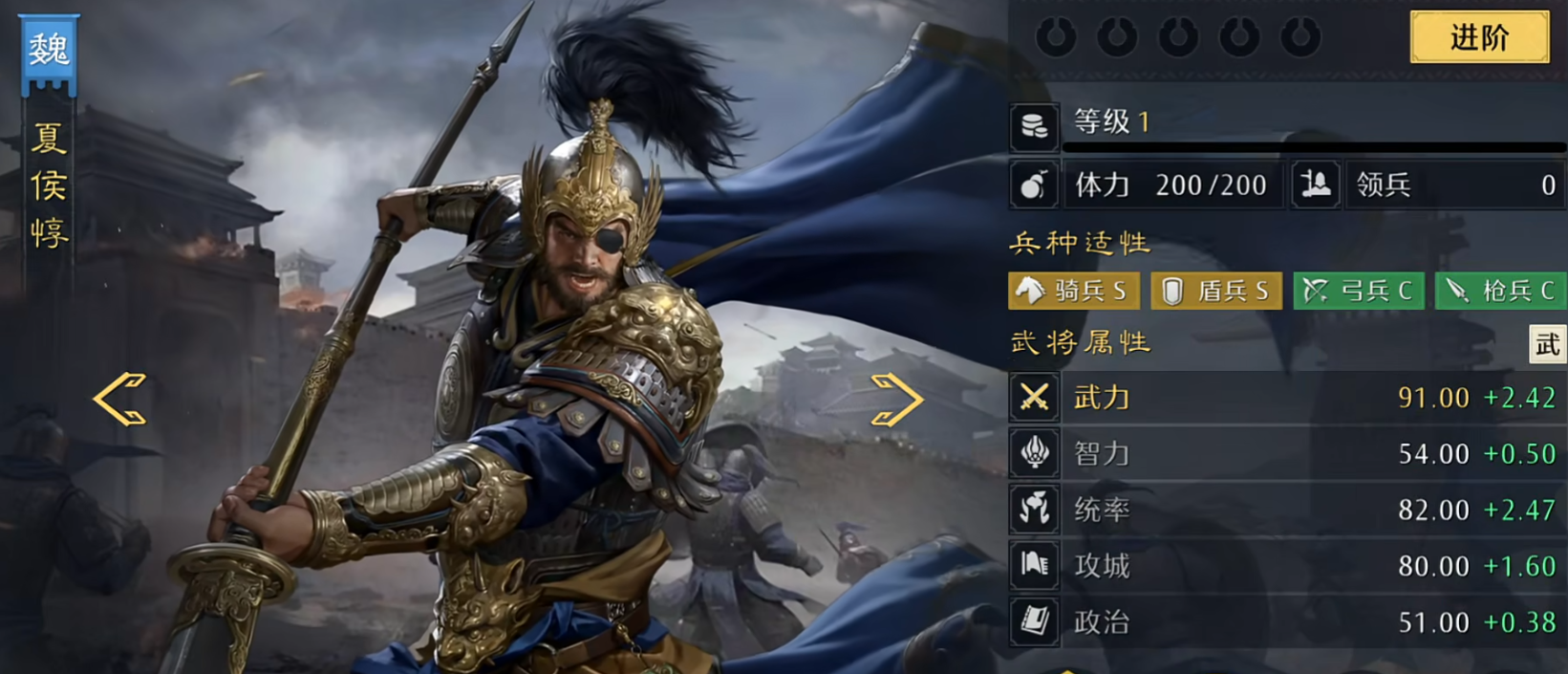
Task: Go to previous general with left arrow
Action: (x=119, y=399)
